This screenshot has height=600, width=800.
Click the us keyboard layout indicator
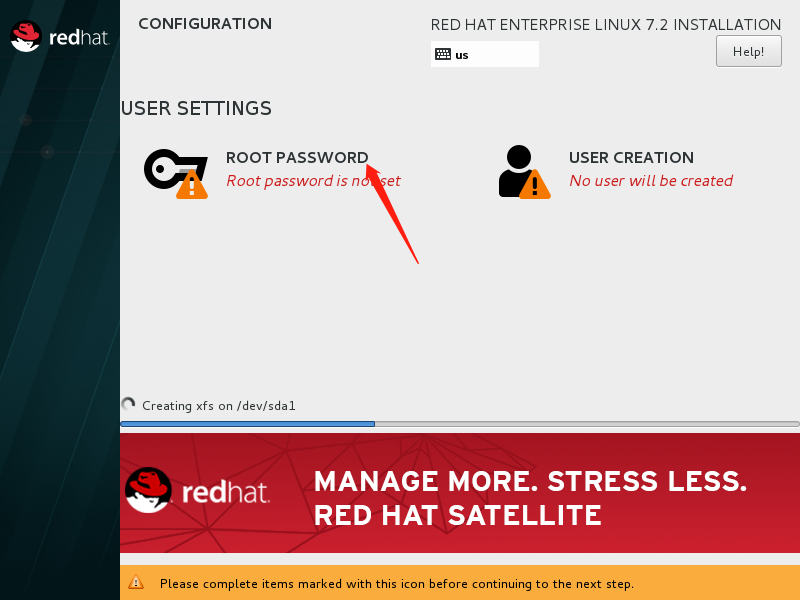coord(484,54)
